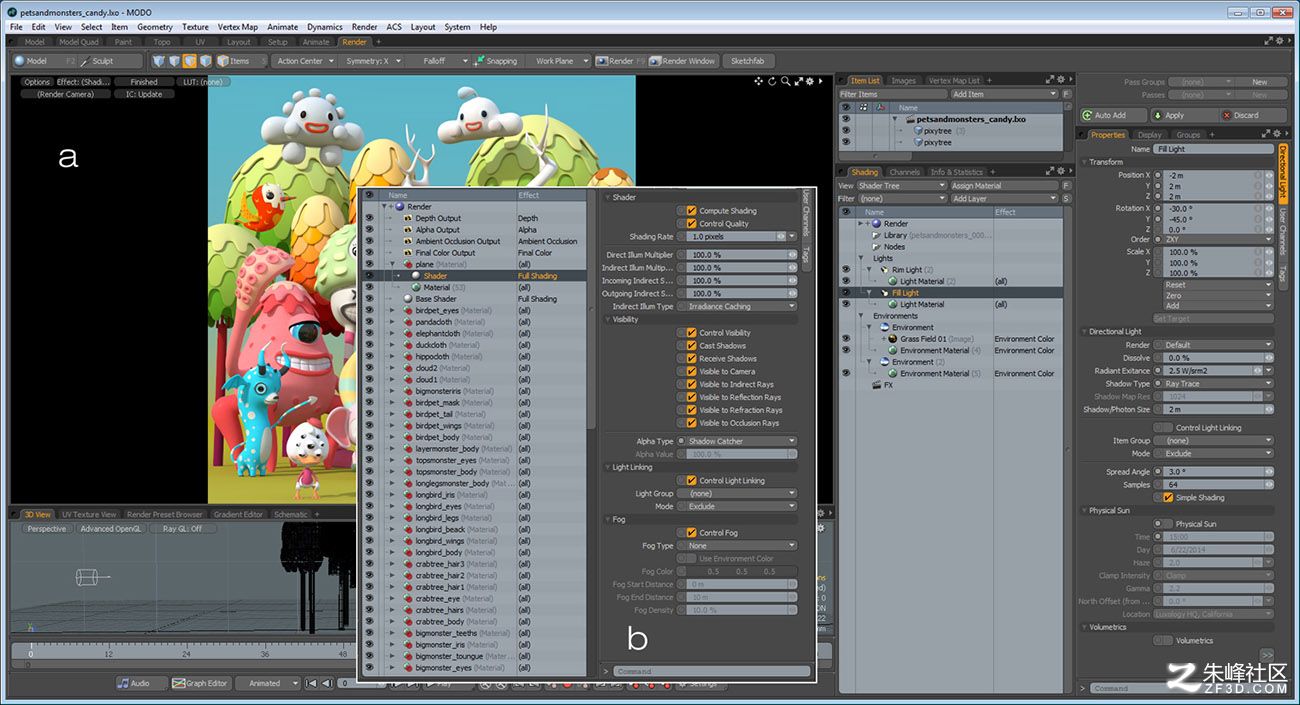Open the Symmetry: X dropdown
This screenshot has height=705, width=1300.
coord(371,61)
